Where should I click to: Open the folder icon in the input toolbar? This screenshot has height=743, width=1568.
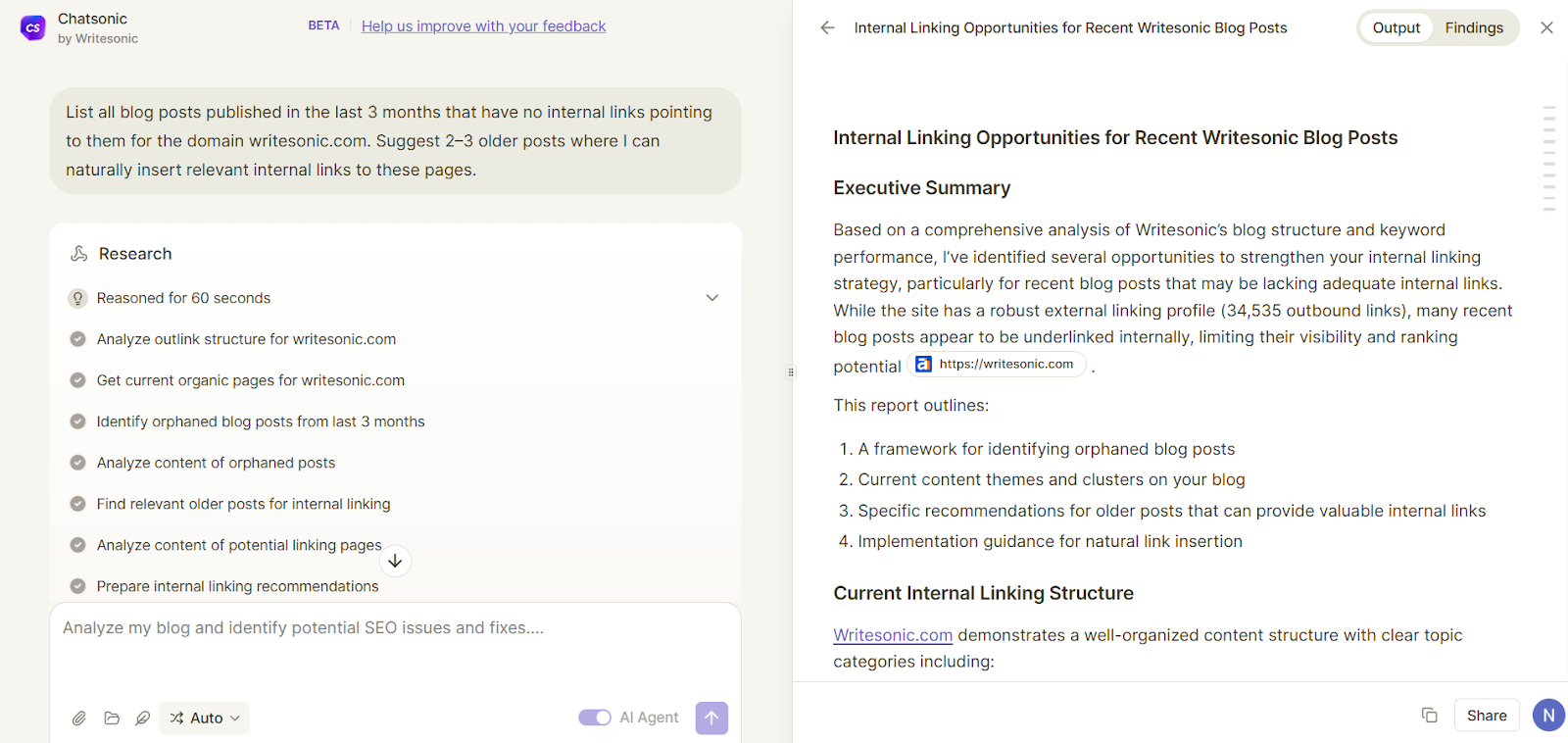pyautogui.click(x=112, y=718)
